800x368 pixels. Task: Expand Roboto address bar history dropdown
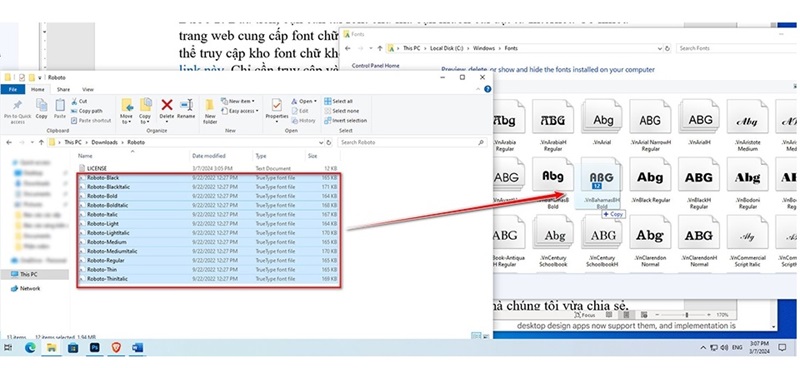(x=320, y=142)
